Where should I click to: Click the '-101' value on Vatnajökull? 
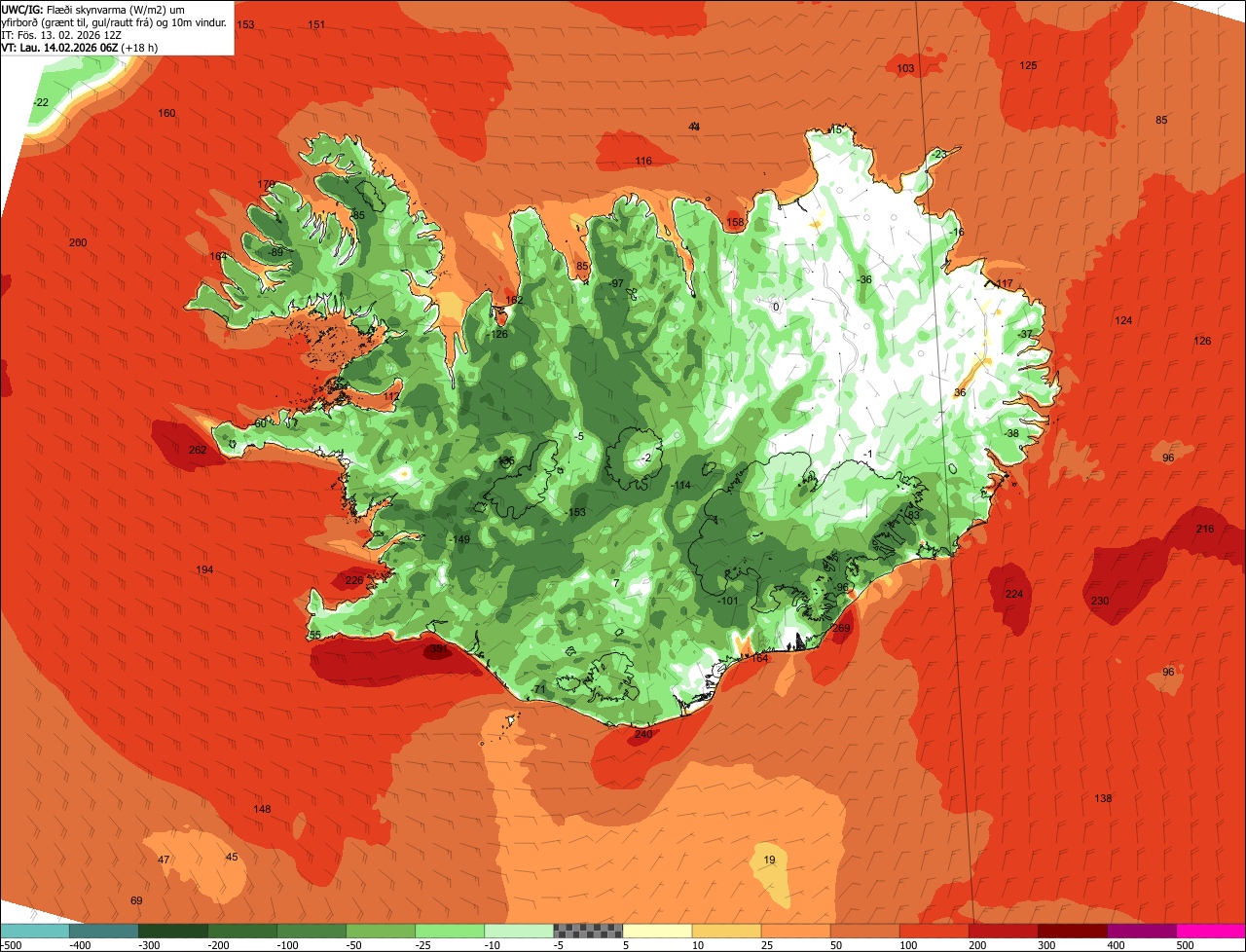click(728, 601)
